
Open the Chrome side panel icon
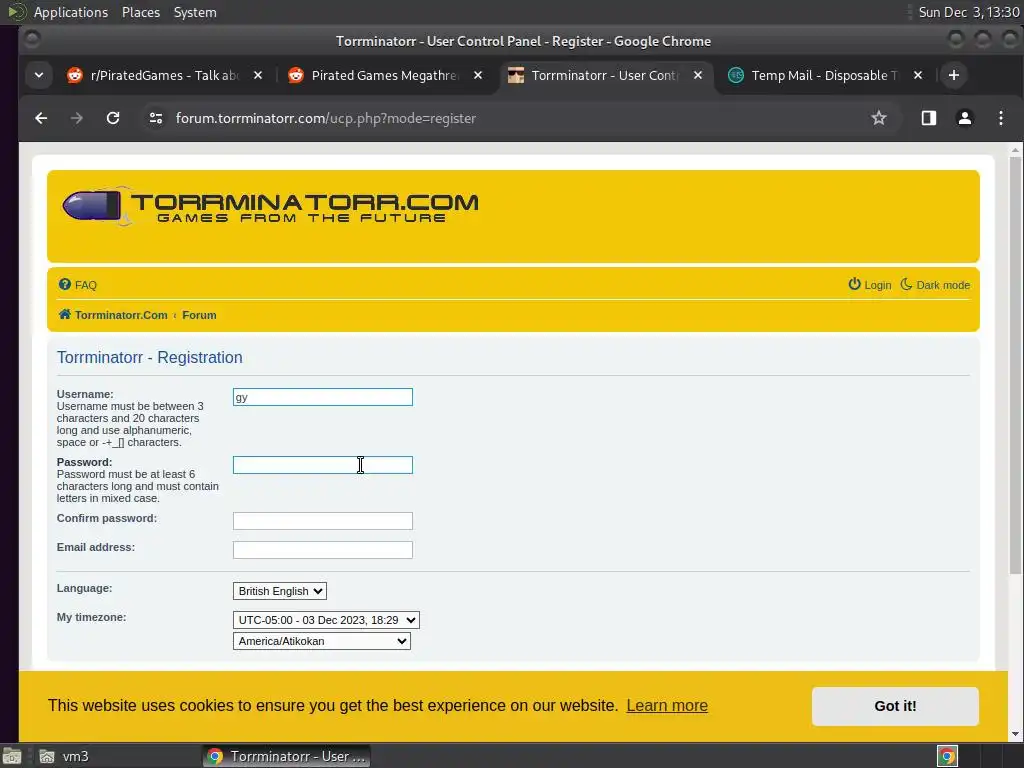(929, 118)
